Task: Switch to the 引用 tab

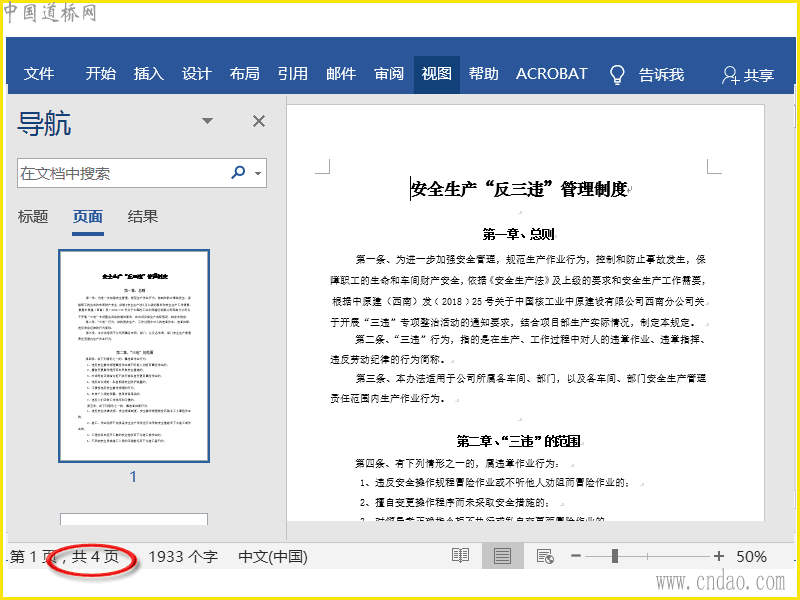Action: pyautogui.click(x=293, y=74)
